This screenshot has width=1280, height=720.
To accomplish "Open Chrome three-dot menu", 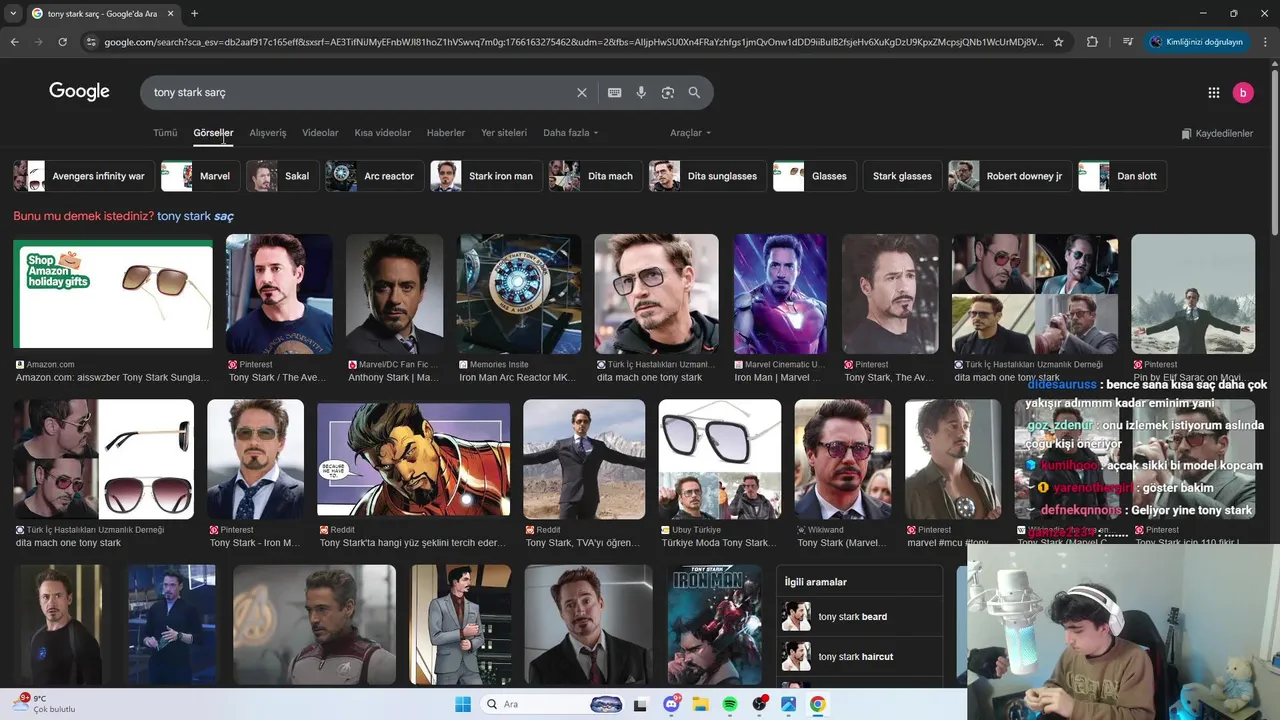I will tap(1265, 42).
